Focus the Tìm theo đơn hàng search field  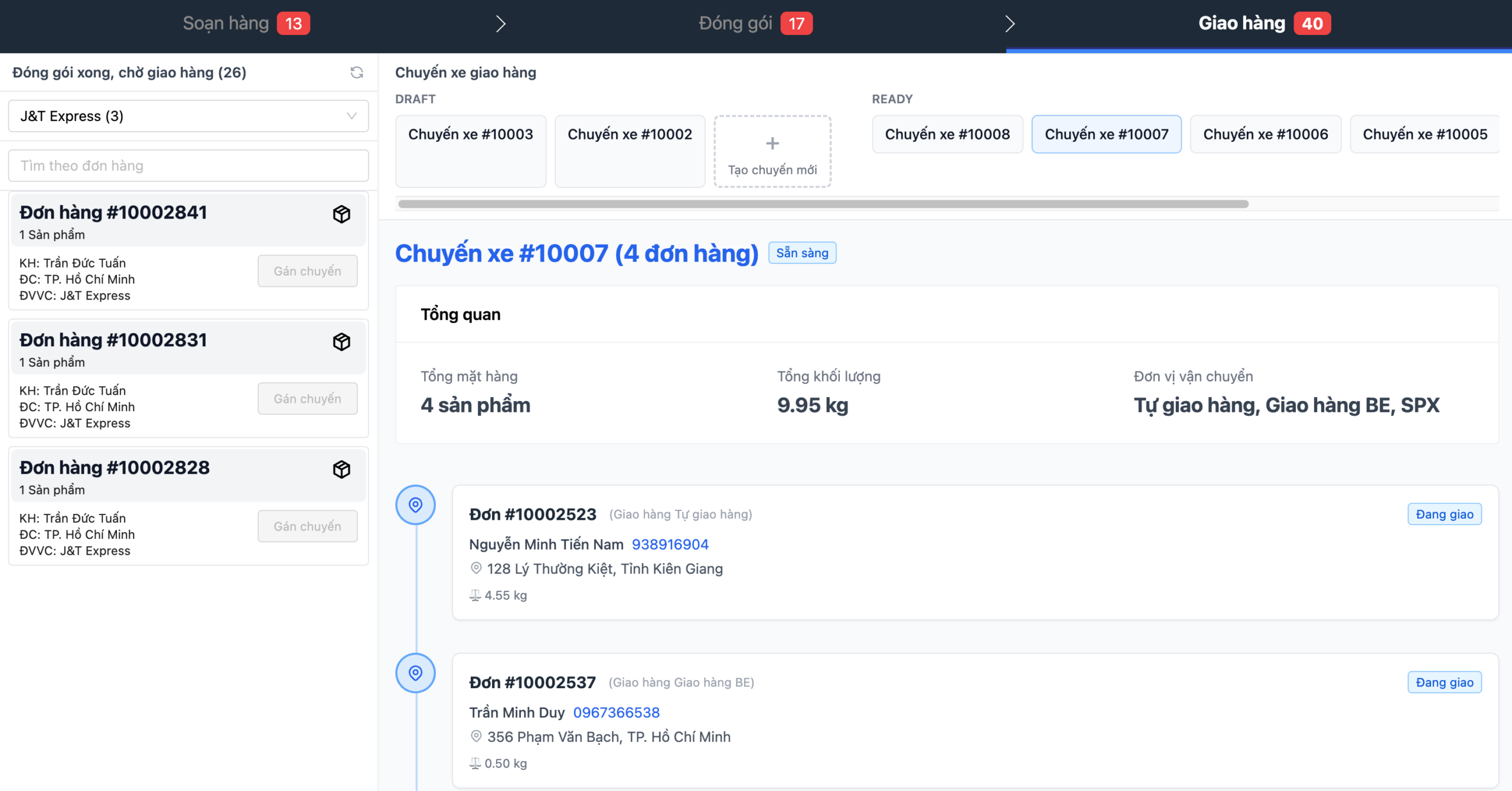[188, 165]
